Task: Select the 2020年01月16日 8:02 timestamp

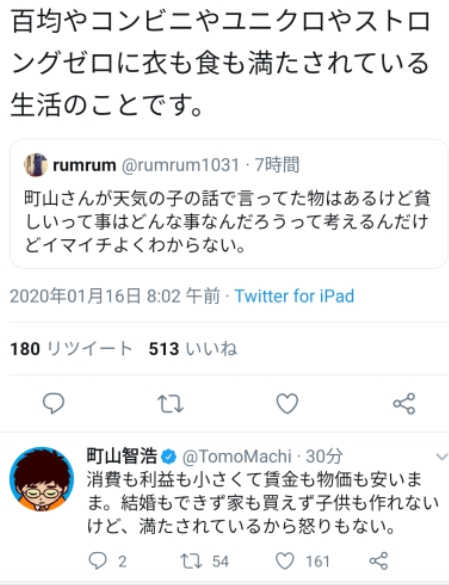Action: 115,296
